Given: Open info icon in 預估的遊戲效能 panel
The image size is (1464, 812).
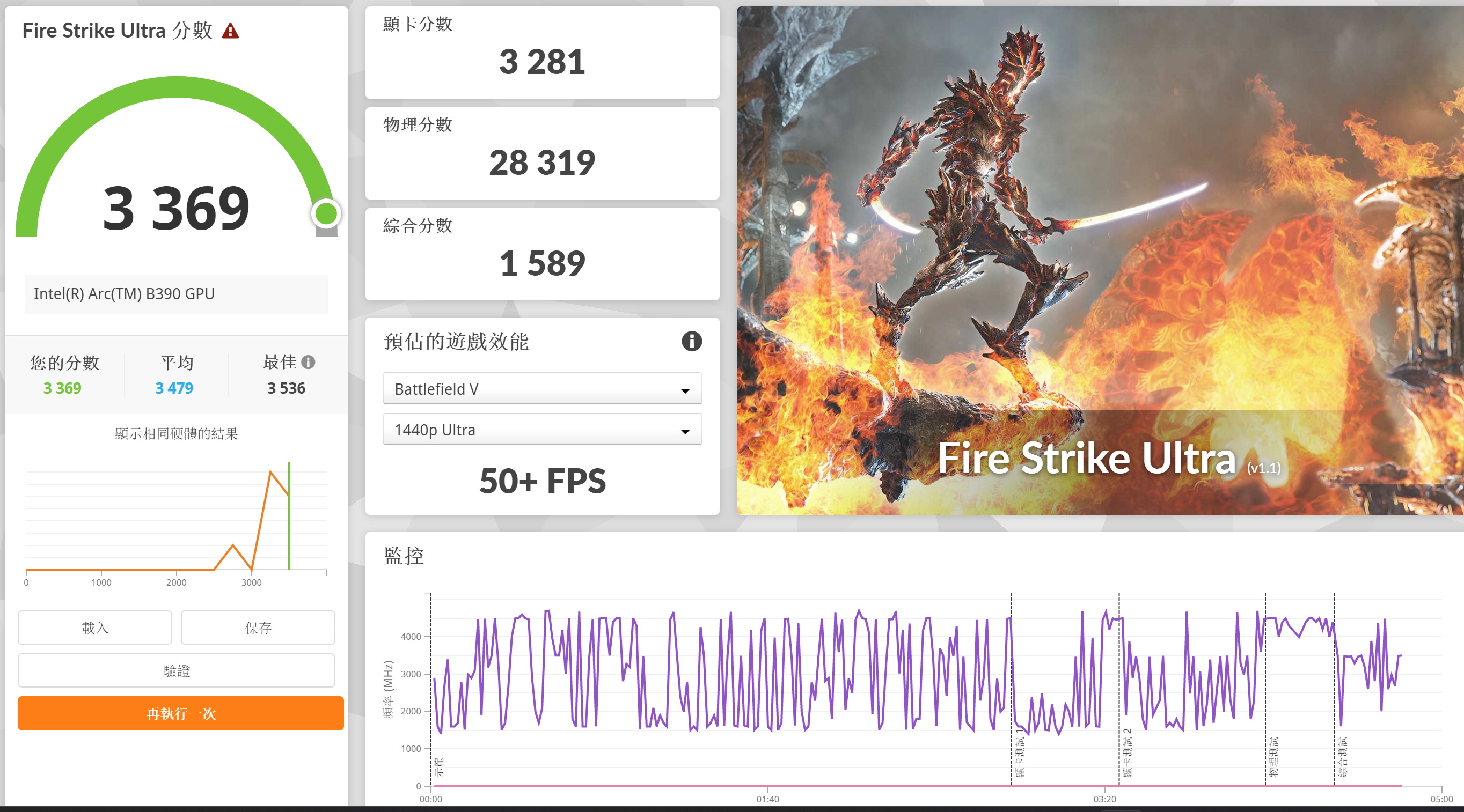Looking at the screenshot, I should (x=691, y=341).
